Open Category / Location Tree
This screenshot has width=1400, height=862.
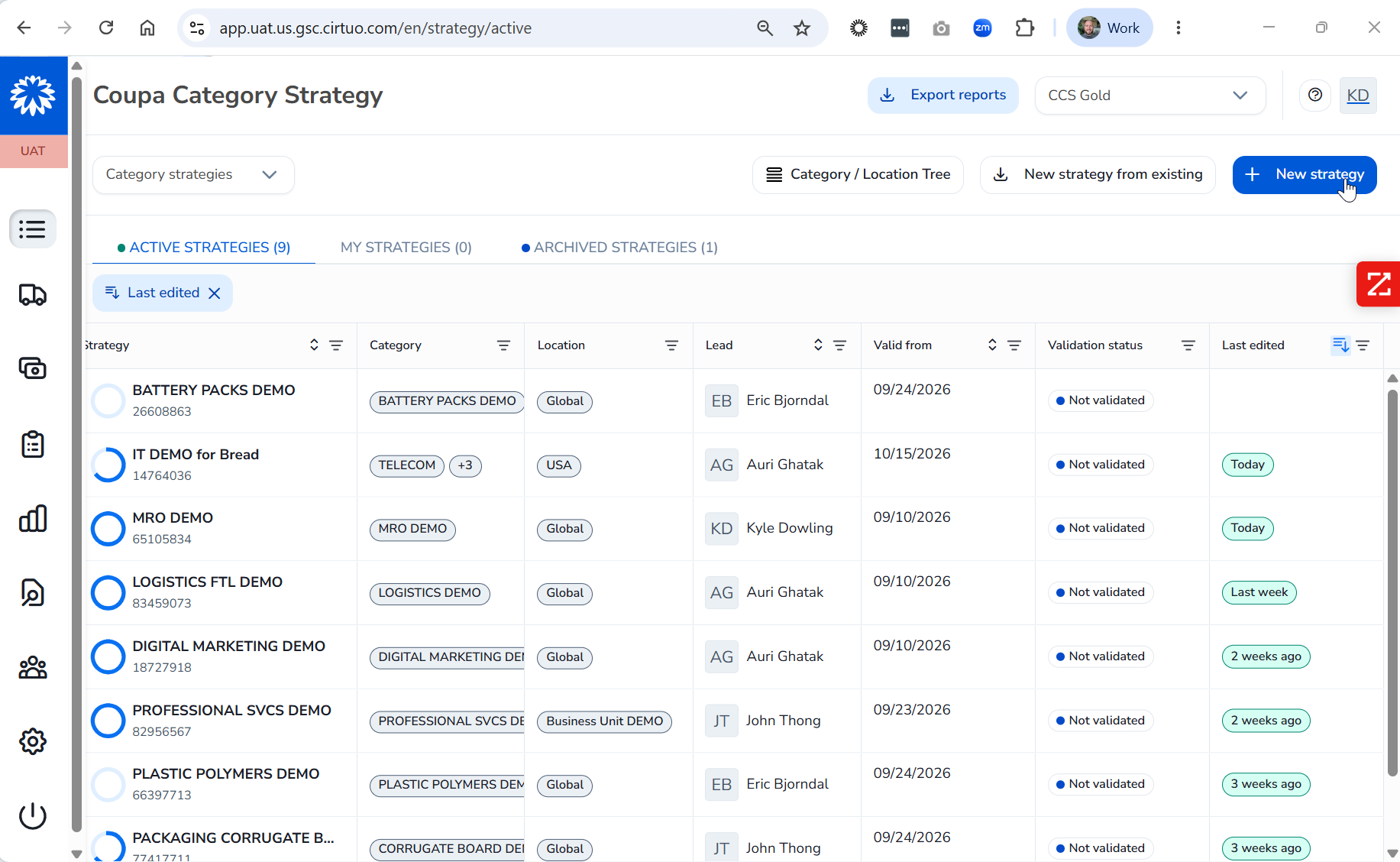(x=858, y=175)
